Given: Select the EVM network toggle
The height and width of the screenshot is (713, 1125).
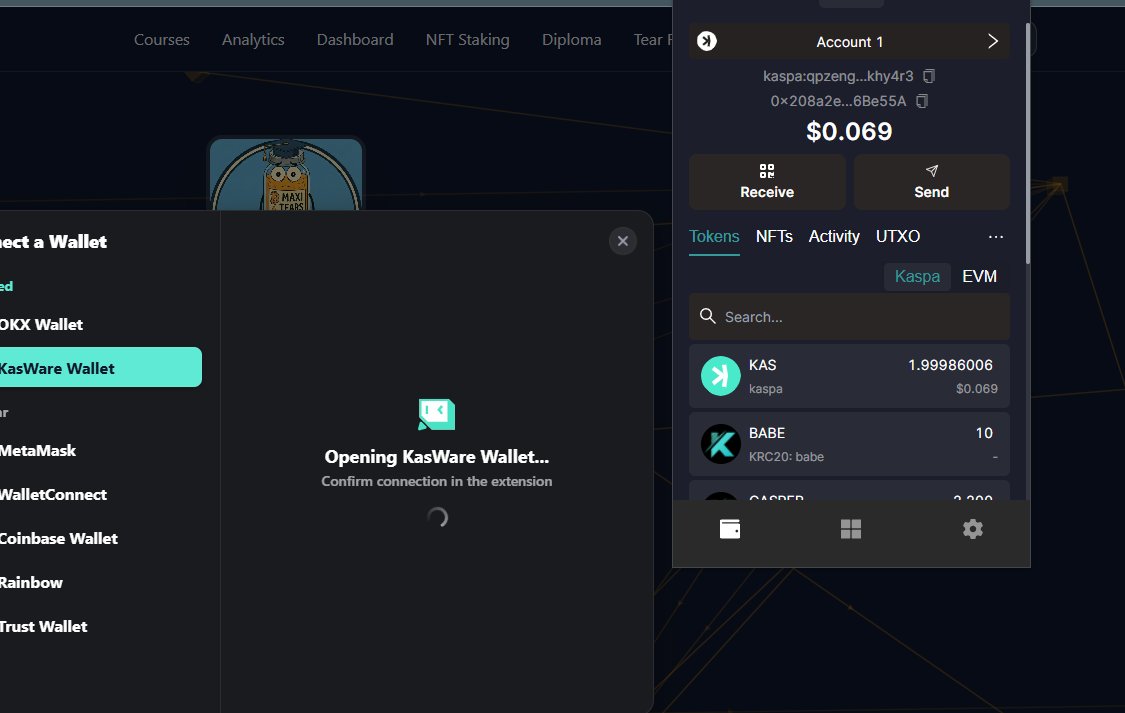Looking at the screenshot, I should click(x=979, y=276).
